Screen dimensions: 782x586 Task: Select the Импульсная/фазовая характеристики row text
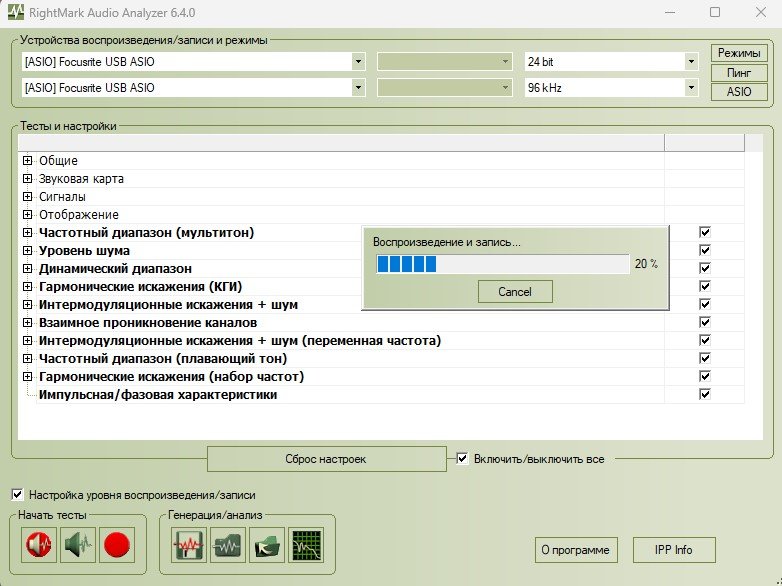point(158,394)
